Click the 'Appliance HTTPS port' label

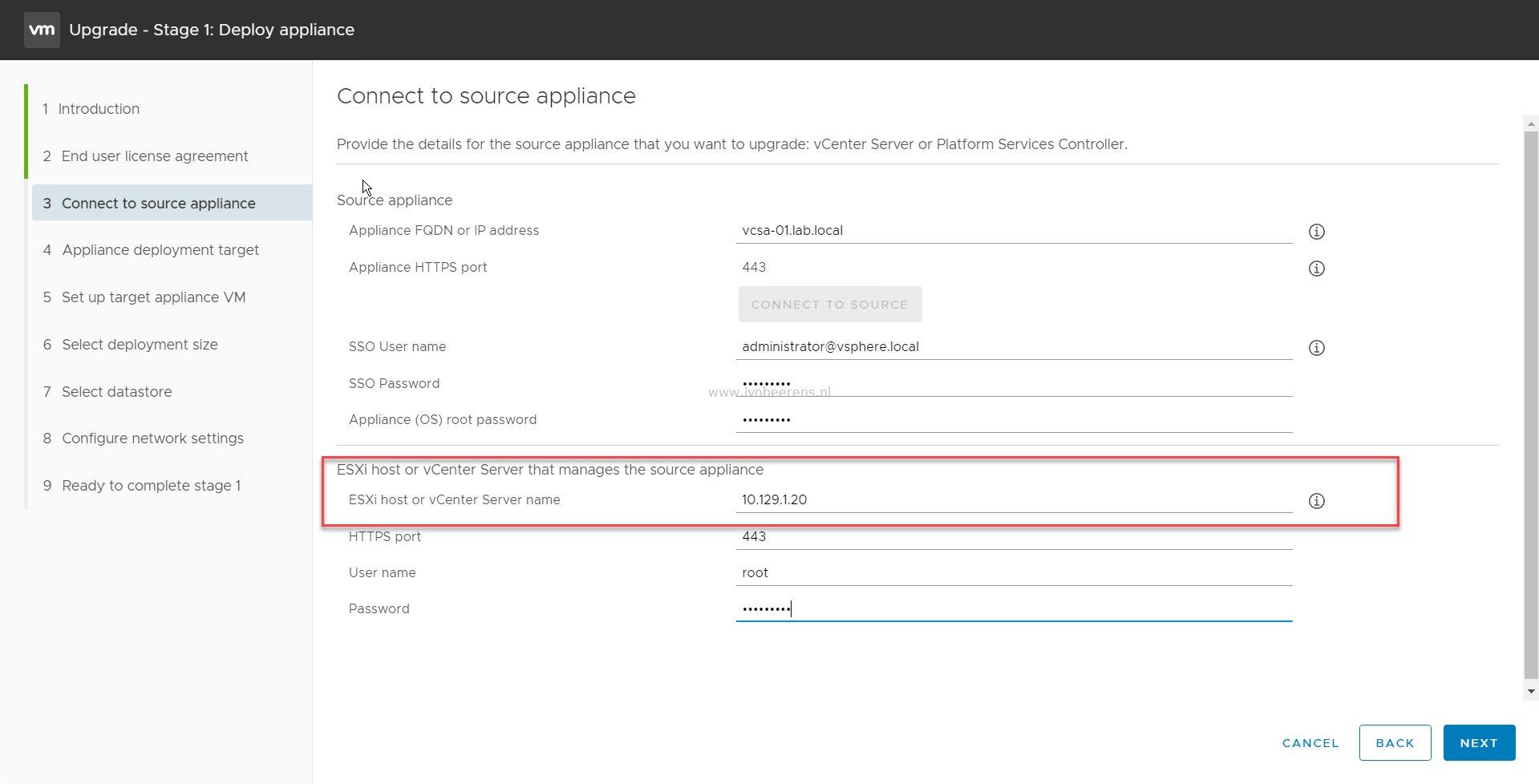pyautogui.click(x=418, y=267)
